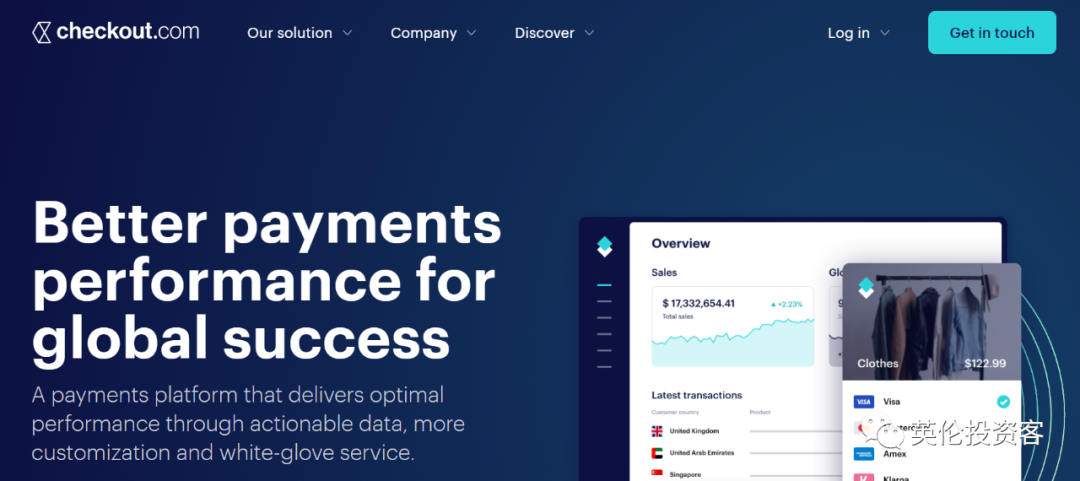Click the Singapore flag icon
Image resolution: width=1080 pixels, height=481 pixels.
pyautogui.click(x=657, y=474)
